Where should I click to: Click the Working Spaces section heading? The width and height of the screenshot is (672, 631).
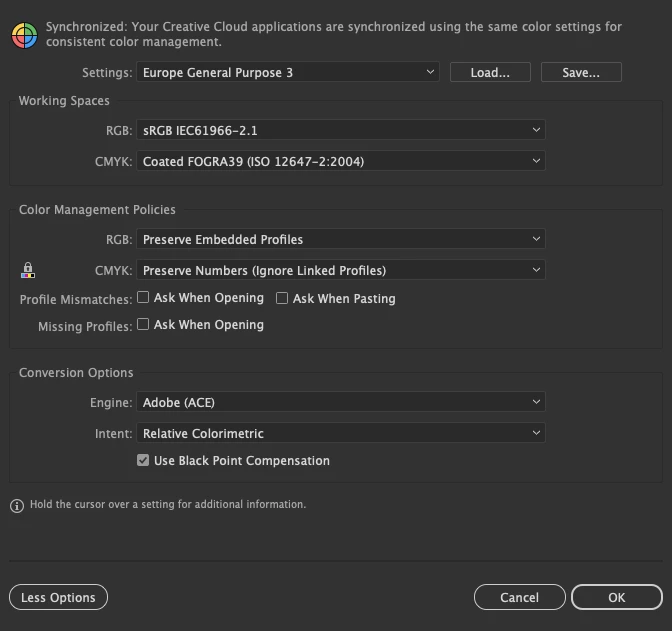point(64,101)
